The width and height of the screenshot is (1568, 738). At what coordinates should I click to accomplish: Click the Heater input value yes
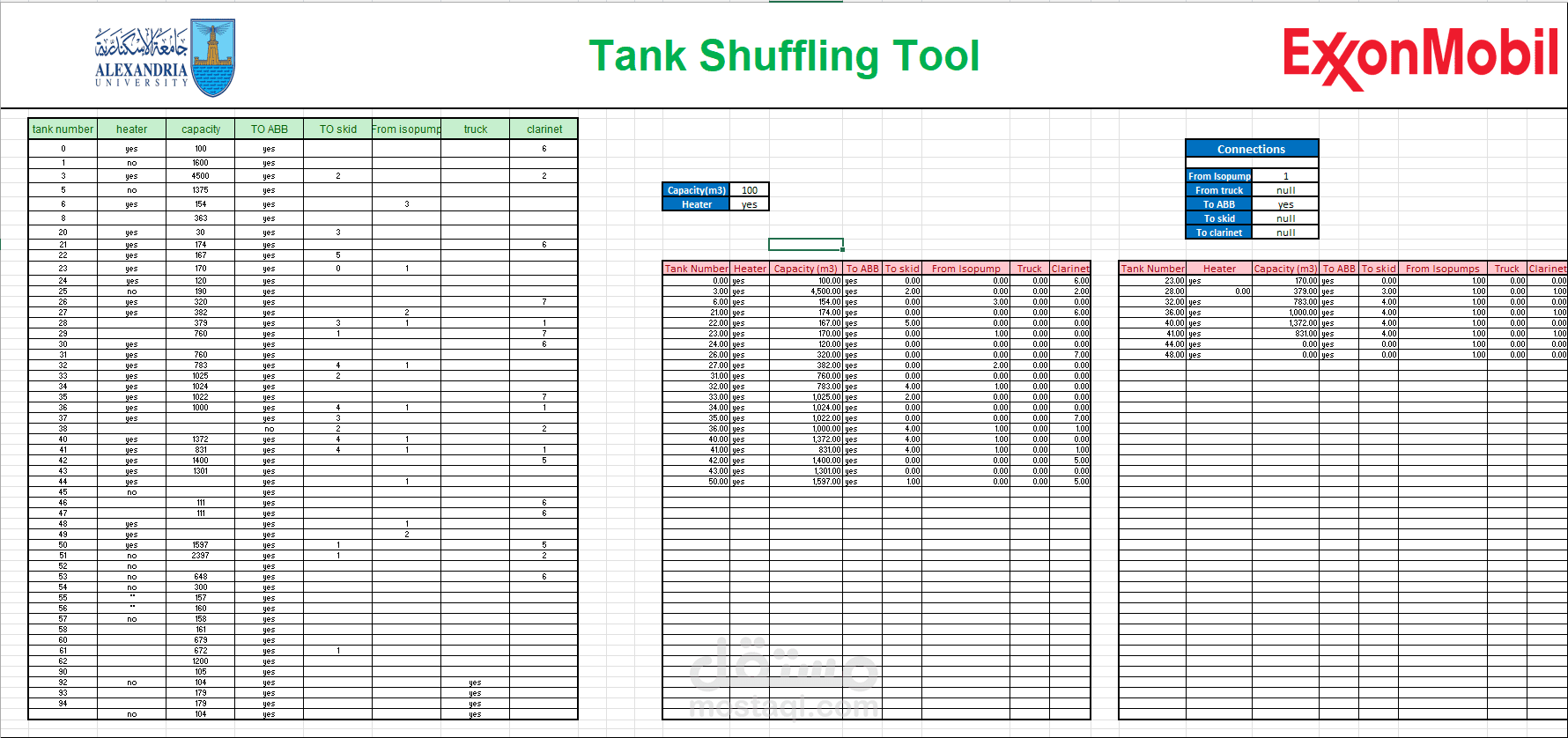(749, 204)
